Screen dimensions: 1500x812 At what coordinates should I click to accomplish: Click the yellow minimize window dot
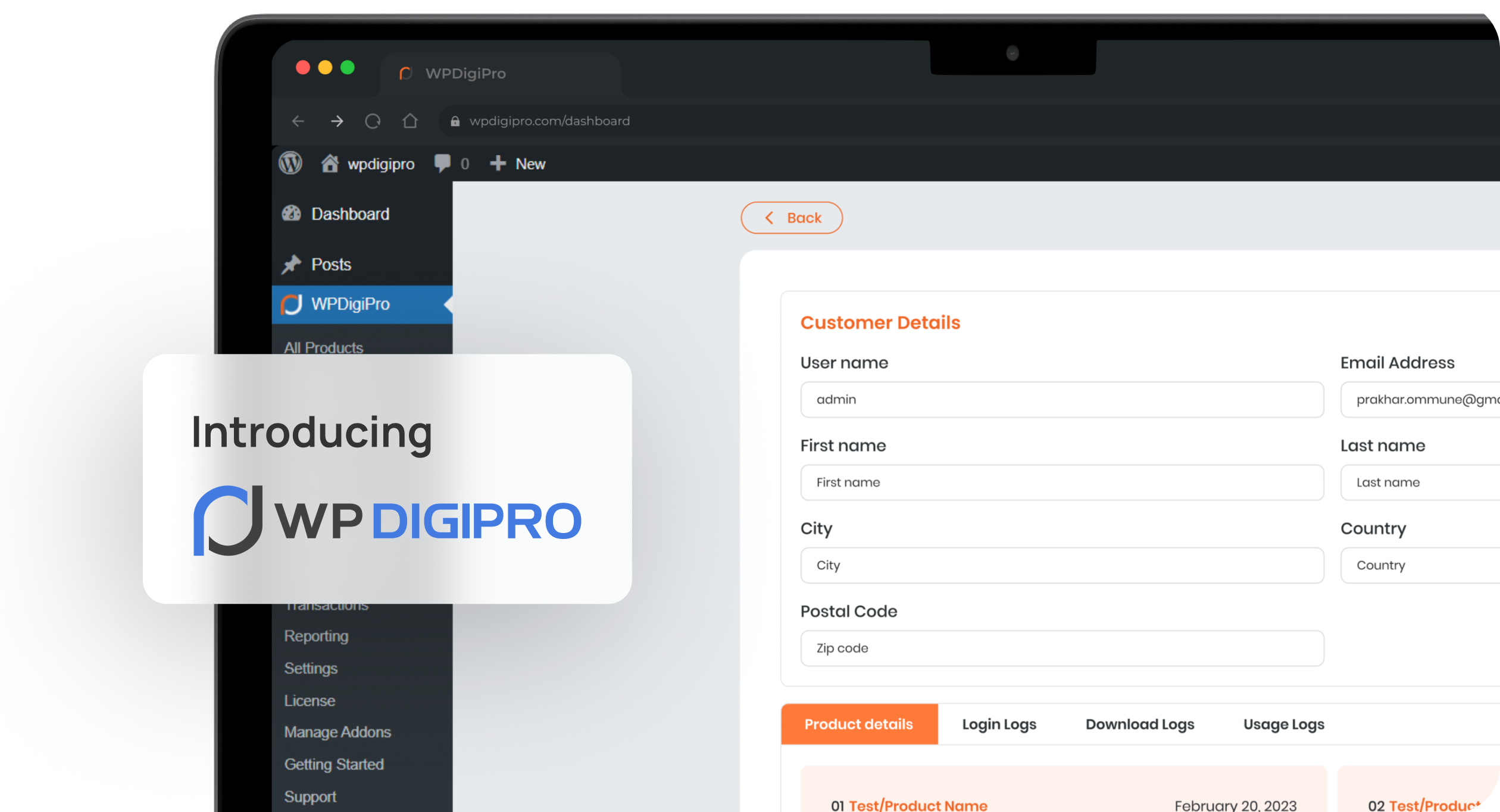pos(325,67)
